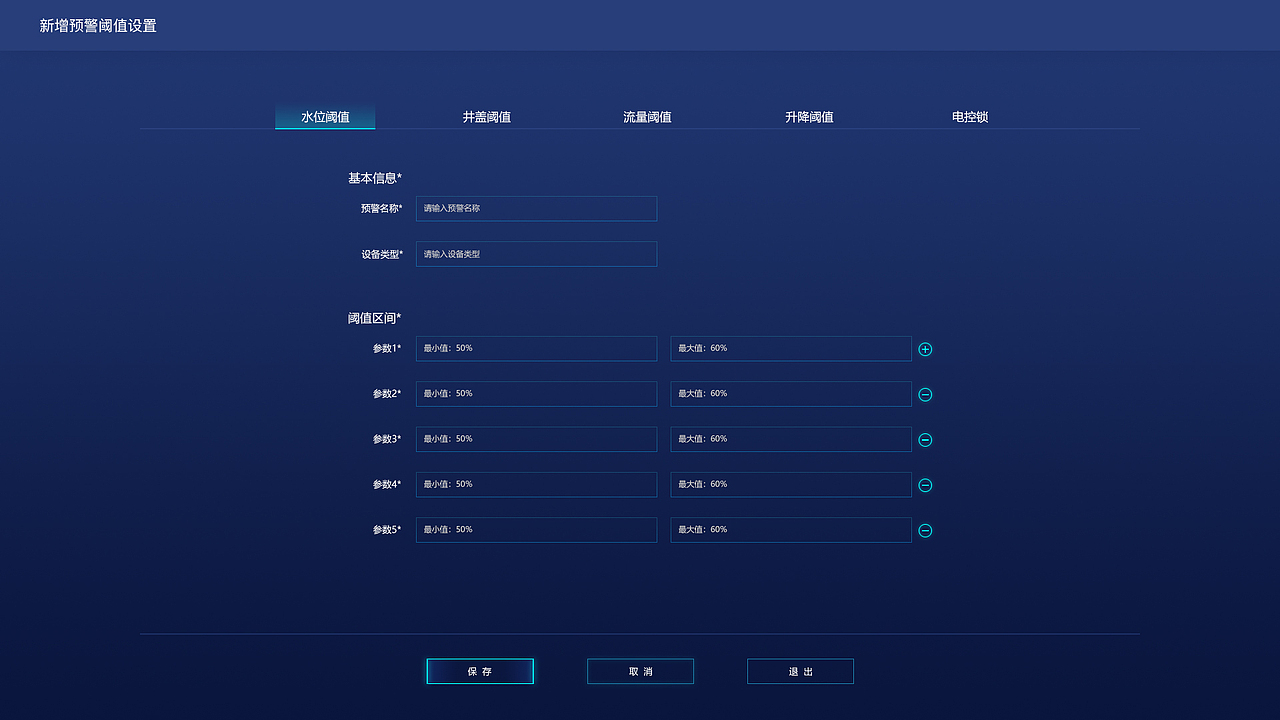Click 参数5 maximum value field
The image size is (1280, 720).
point(791,529)
